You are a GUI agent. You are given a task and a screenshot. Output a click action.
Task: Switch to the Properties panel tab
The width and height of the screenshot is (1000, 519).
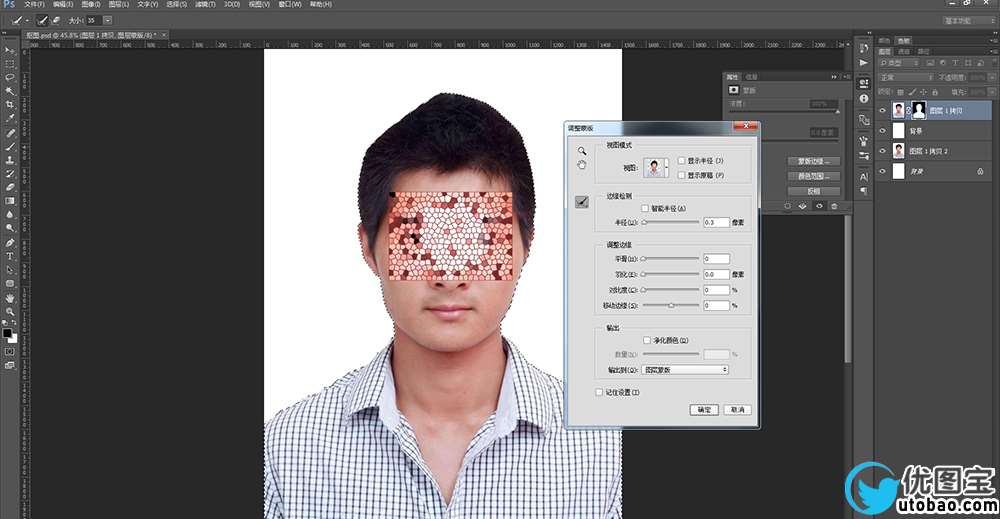click(x=732, y=77)
